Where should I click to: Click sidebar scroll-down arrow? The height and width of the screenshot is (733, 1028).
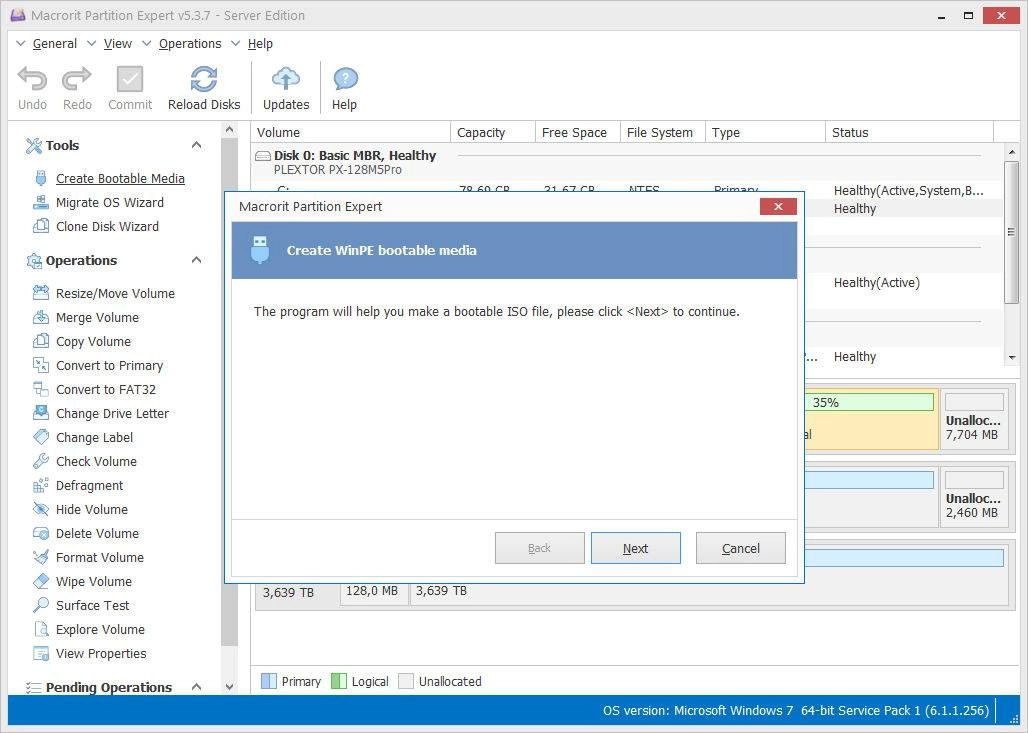click(x=229, y=686)
